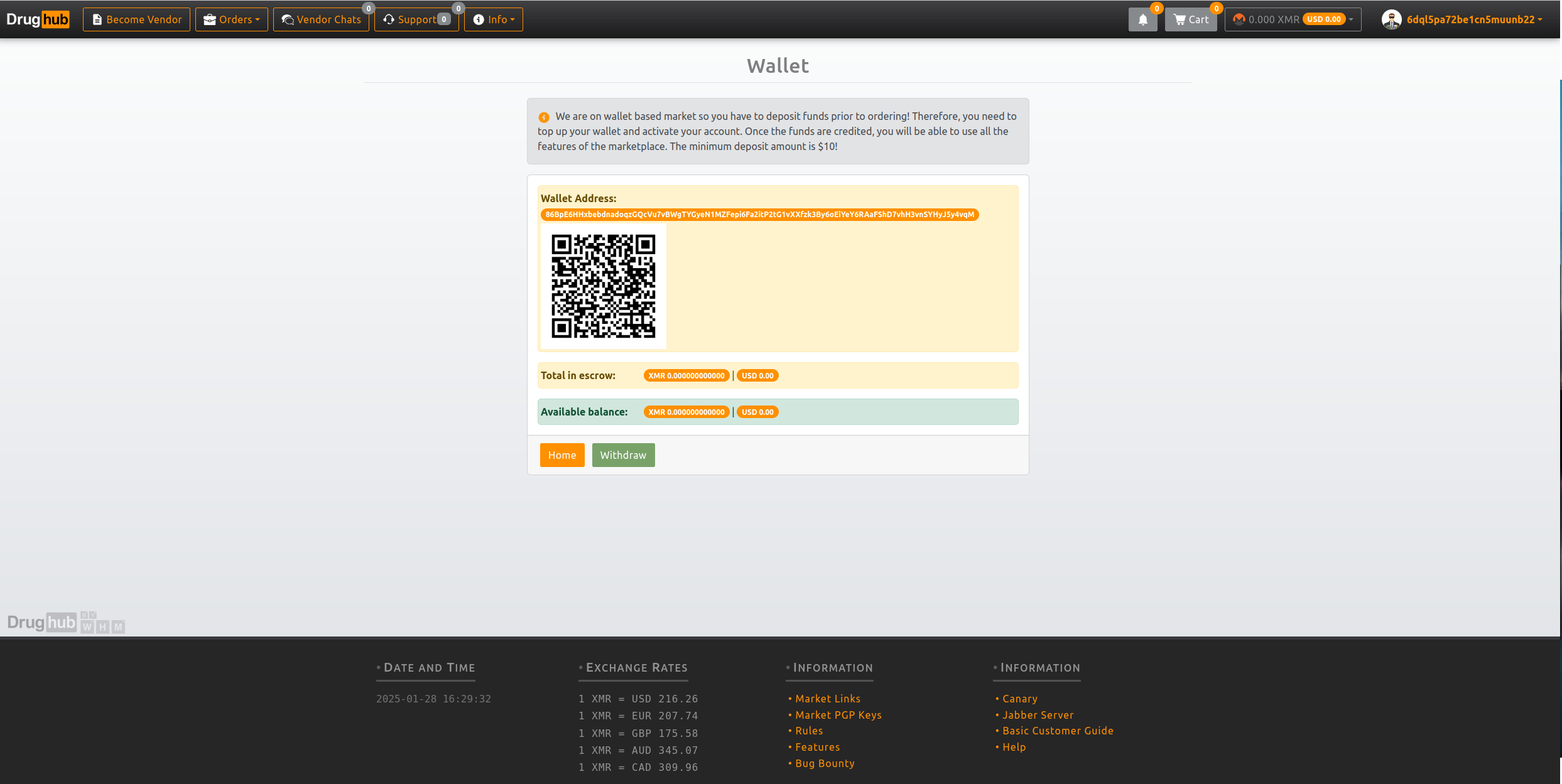Open the Canary link

tap(1019, 699)
